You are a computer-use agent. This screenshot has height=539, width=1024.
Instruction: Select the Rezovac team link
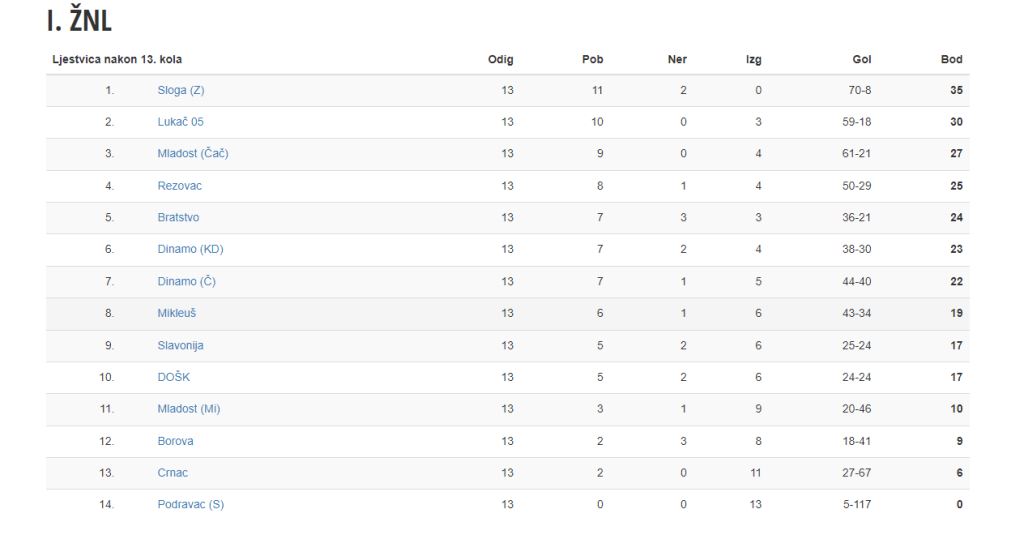point(180,186)
